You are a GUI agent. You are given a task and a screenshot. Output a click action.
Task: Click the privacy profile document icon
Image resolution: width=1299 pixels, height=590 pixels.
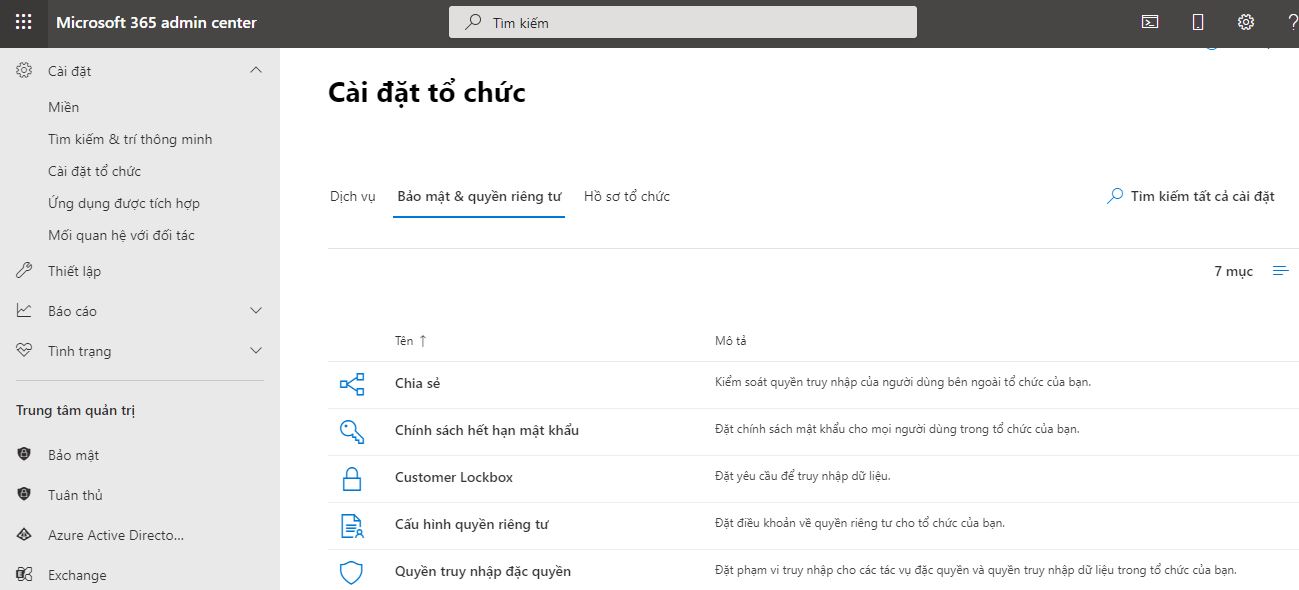pyautogui.click(x=352, y=525)
